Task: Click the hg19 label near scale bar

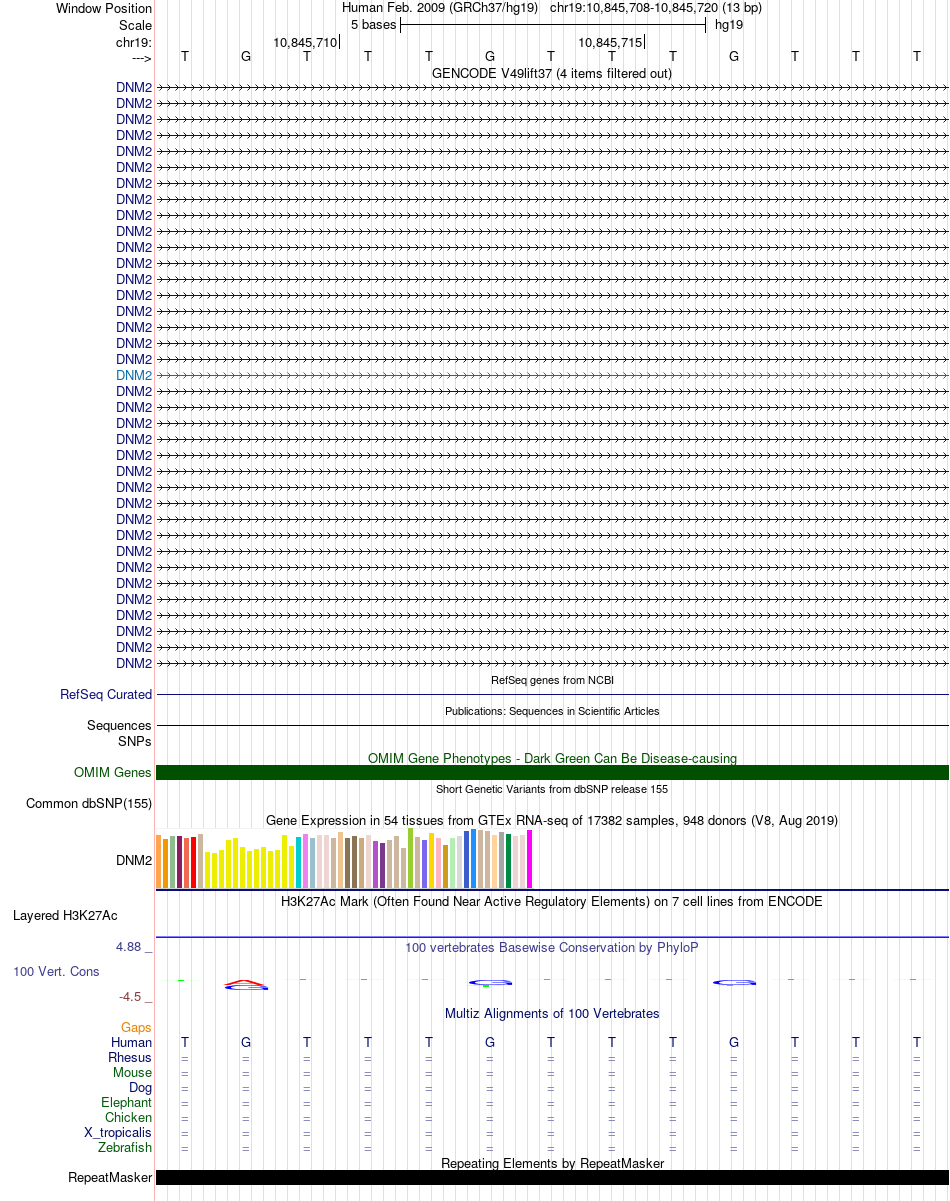Action: click(728, 25)
